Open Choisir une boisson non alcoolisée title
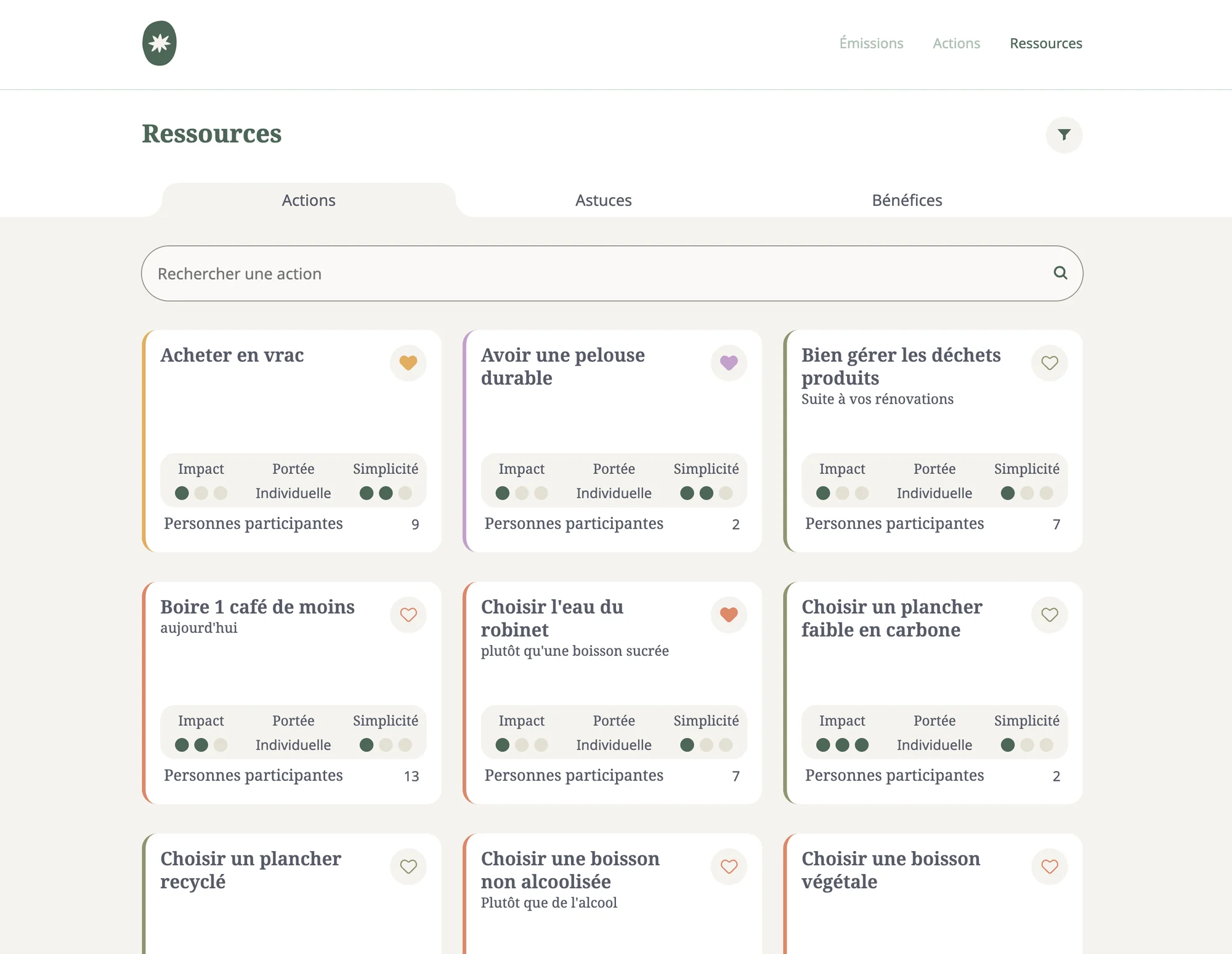 click(x=570, y=870)
